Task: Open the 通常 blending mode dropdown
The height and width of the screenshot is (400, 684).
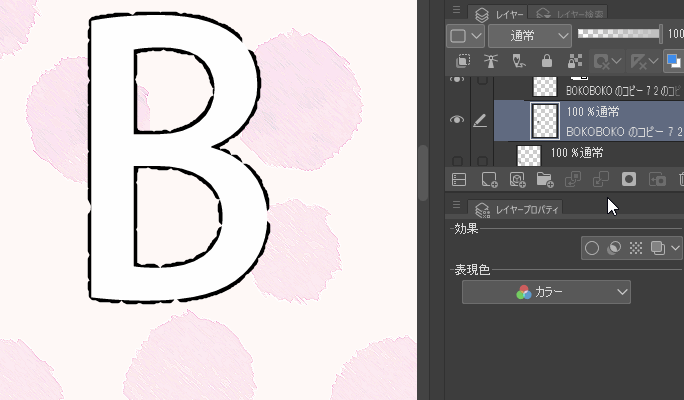Action: (530, 35)
